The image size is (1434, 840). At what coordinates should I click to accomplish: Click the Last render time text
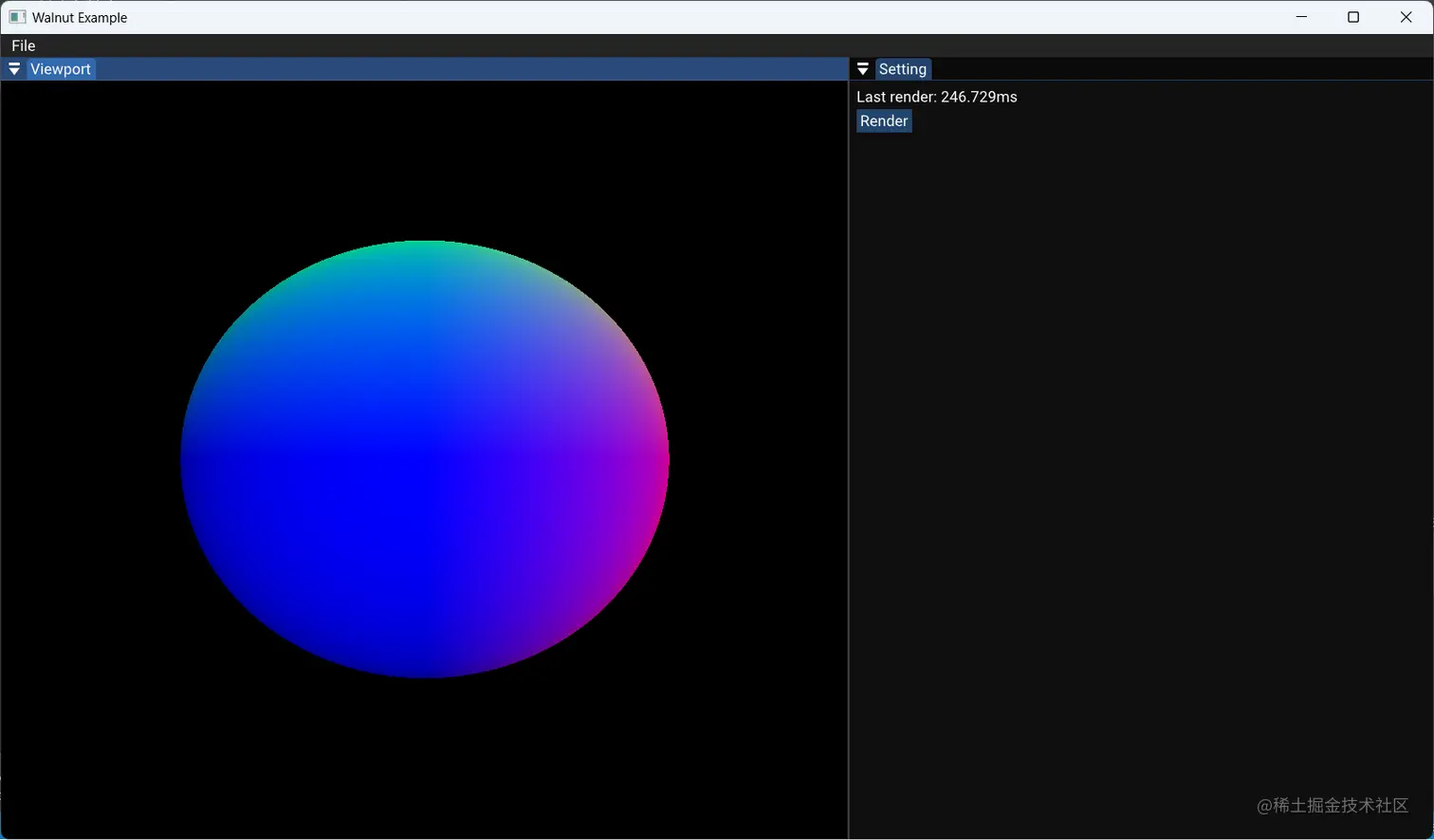937,97
